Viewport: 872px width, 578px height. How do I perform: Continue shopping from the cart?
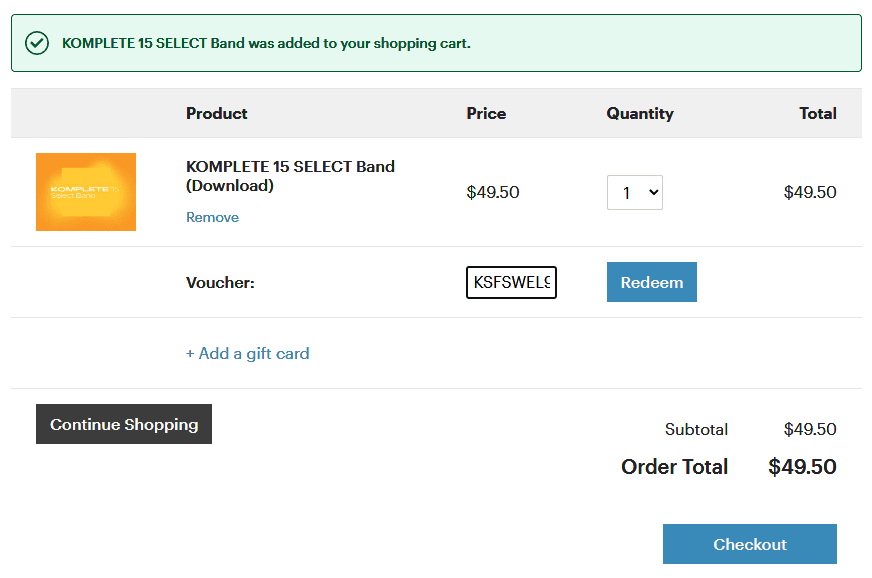coord(124,424)
